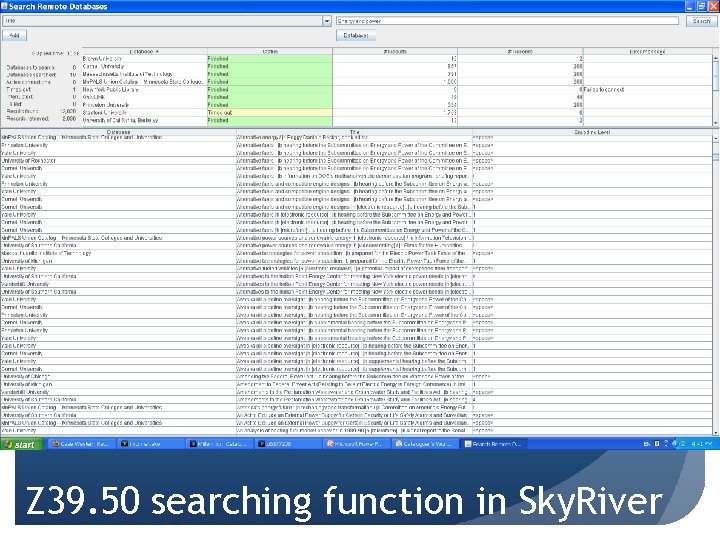Click the status table scrollbar up arrow
720x540 pixels.
[x=716, y=58]
